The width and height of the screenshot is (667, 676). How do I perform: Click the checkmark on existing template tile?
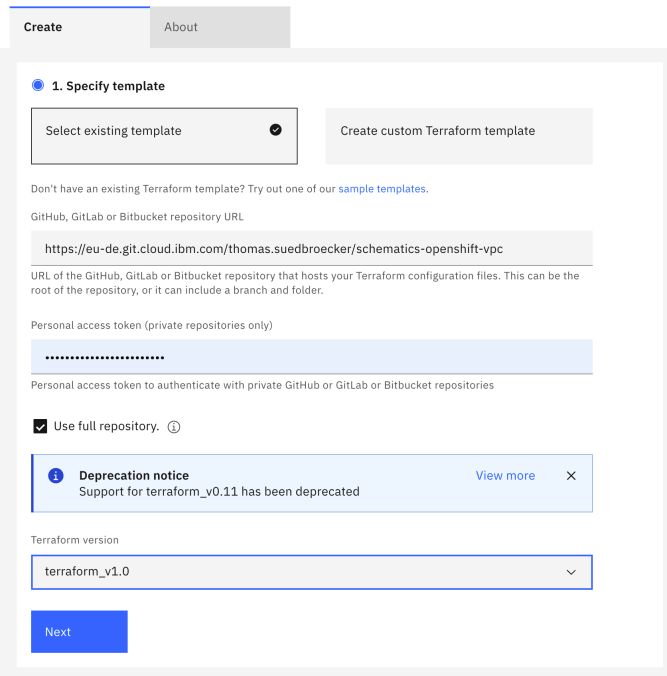tap(276, 130)
